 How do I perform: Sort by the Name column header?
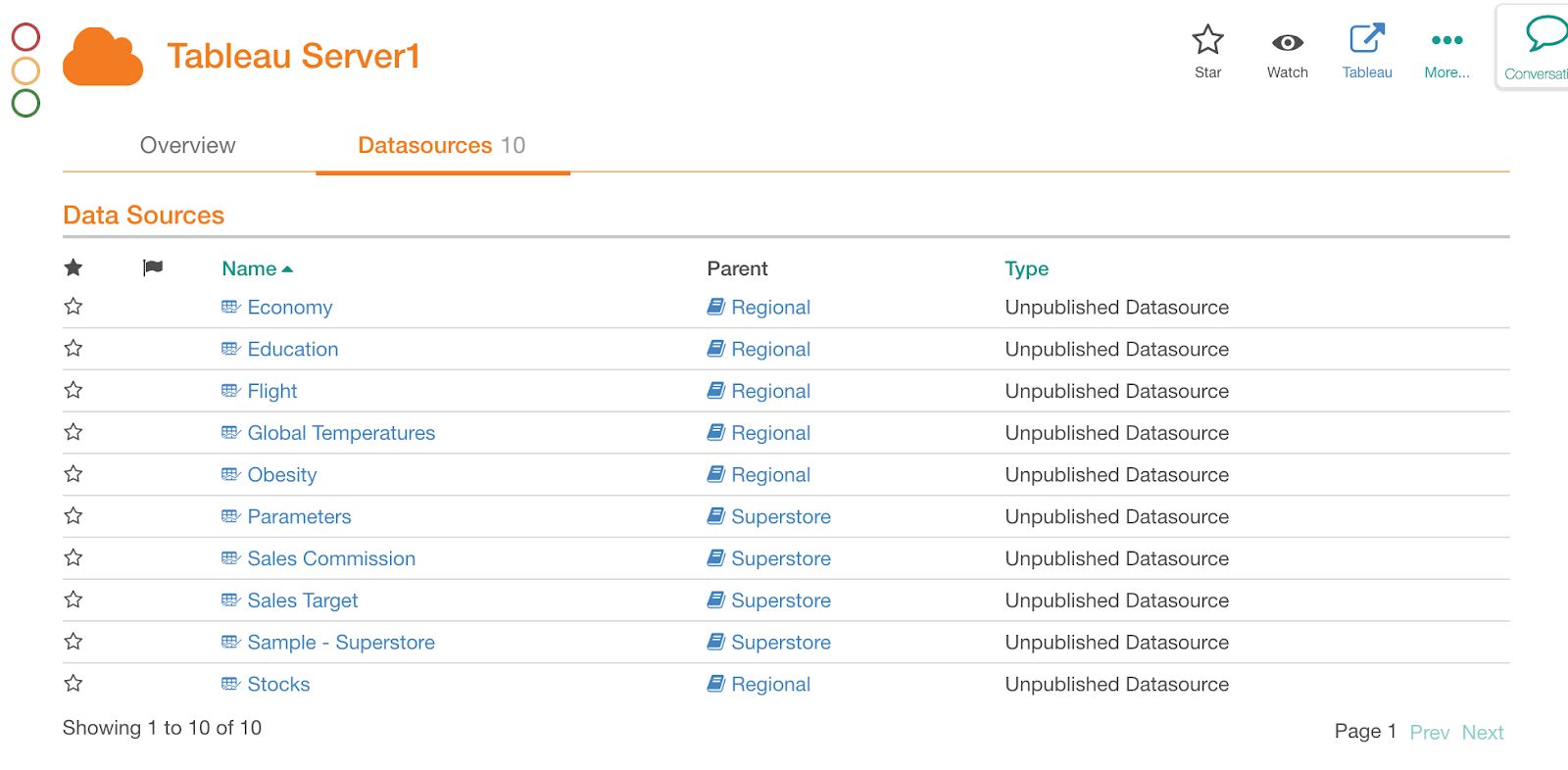tap(257, 268)
